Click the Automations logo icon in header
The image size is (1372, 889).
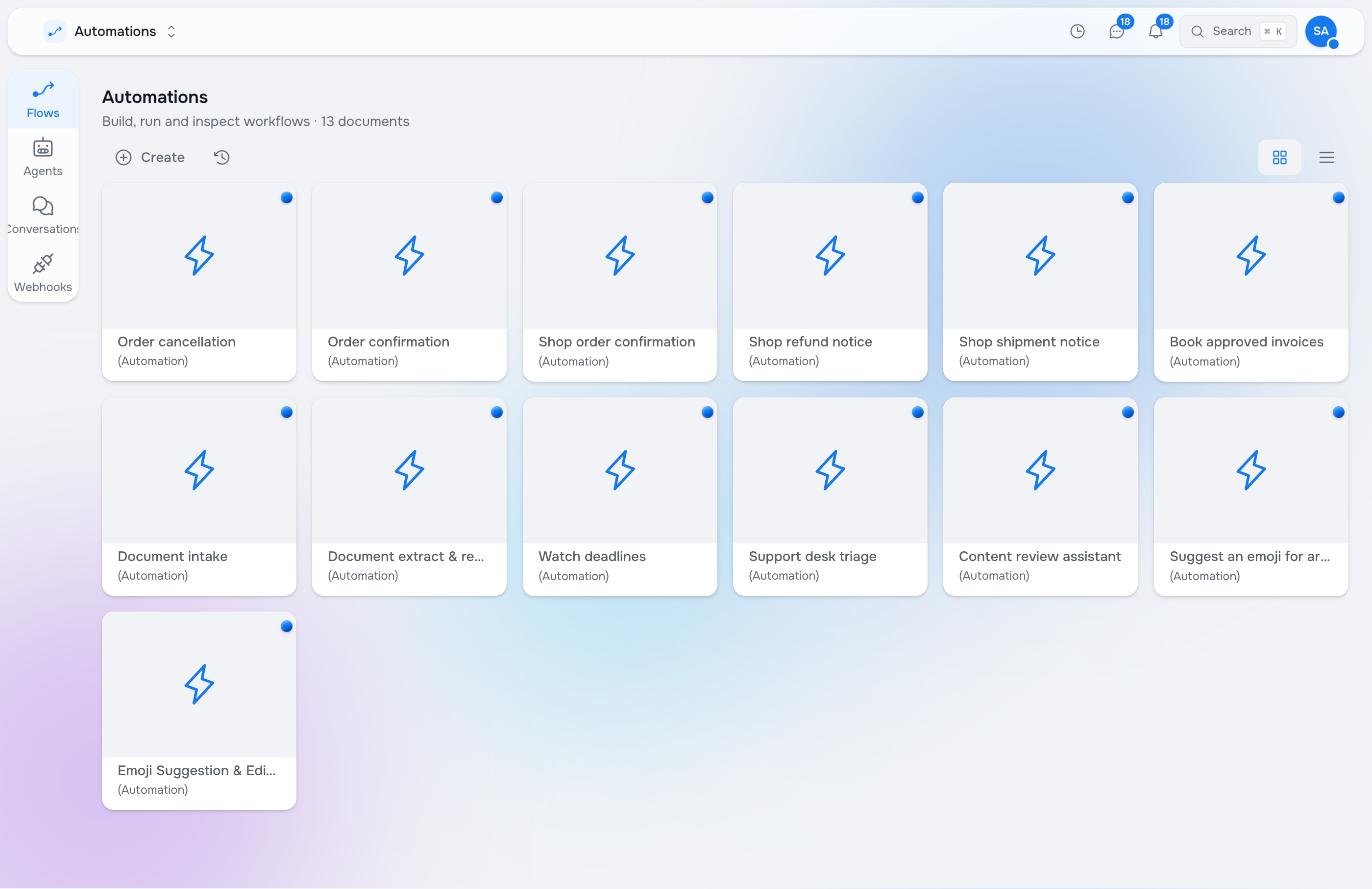(x=55, y=32)
